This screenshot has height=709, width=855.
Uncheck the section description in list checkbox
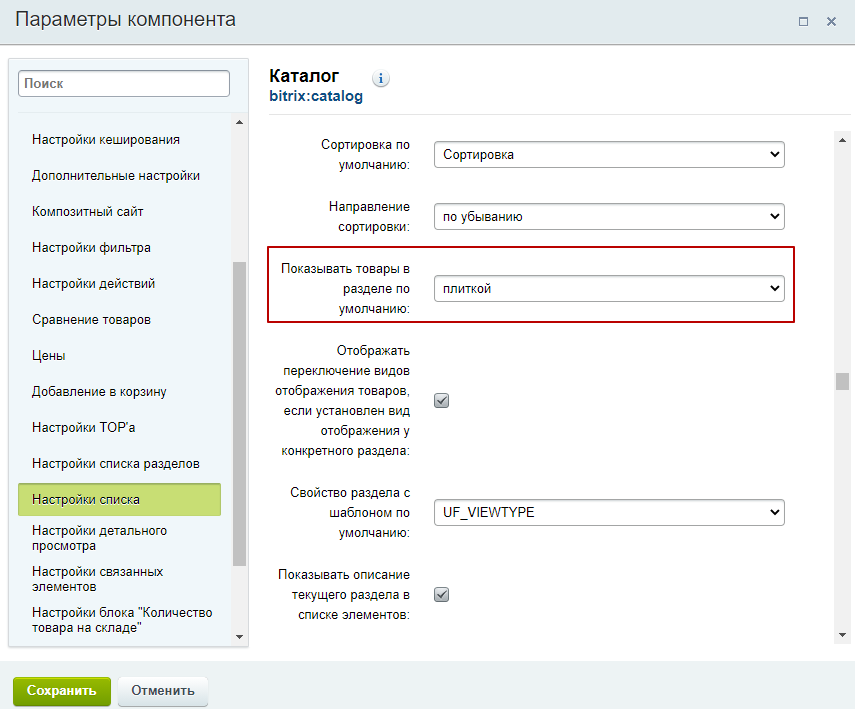[x=442, y=594]
